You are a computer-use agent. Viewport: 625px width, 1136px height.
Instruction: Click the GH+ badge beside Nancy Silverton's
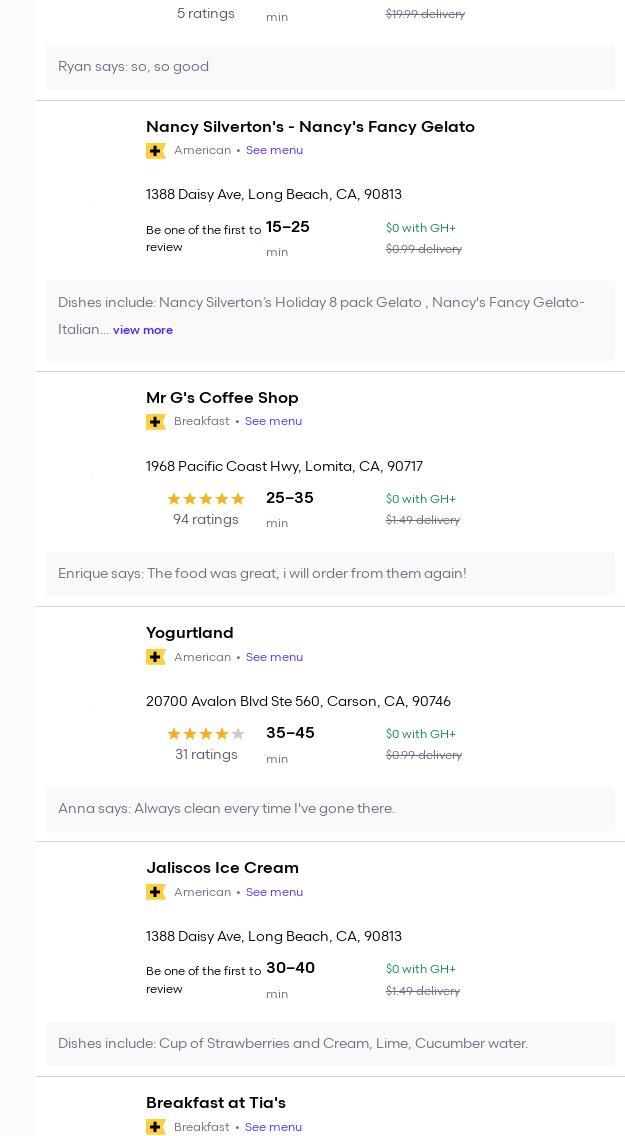[156, 151]
